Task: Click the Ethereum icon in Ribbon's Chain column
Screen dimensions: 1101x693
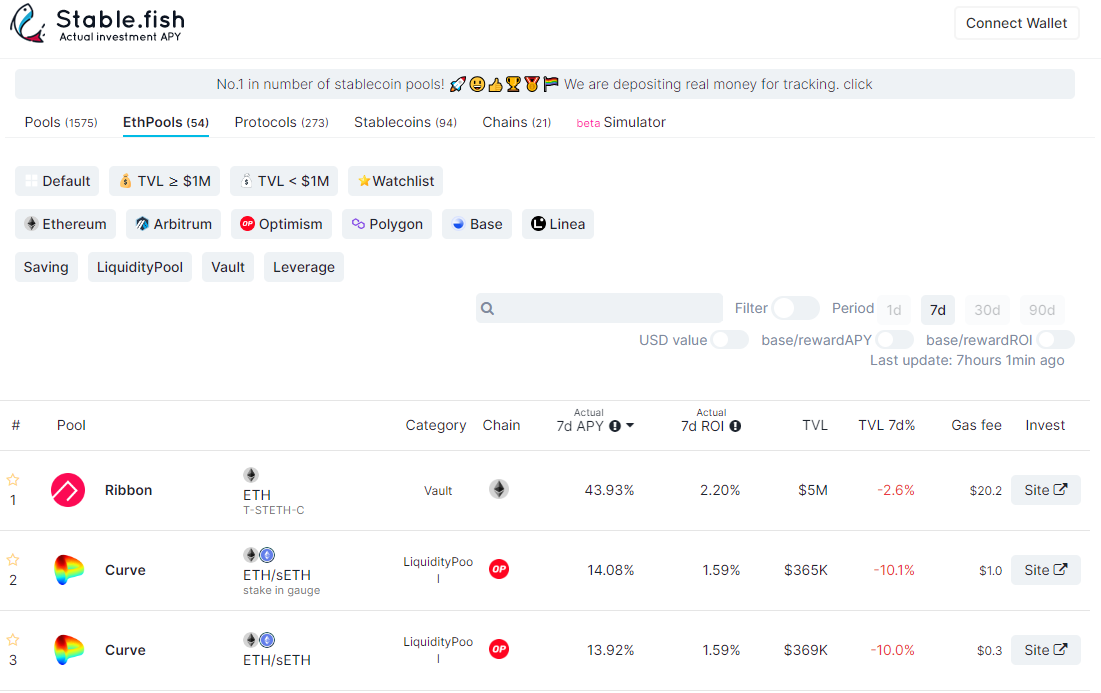Action: (x=498, y=490)
